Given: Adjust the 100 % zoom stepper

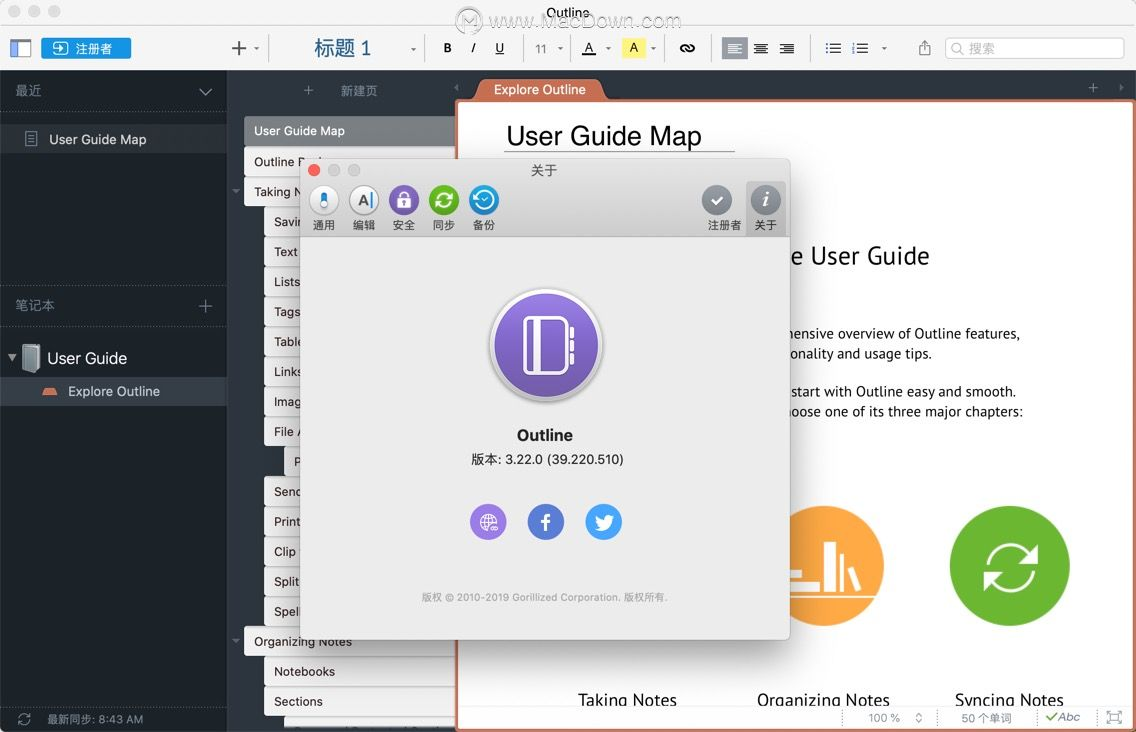Looking at the screenshot, I should [x=919, y=718].
